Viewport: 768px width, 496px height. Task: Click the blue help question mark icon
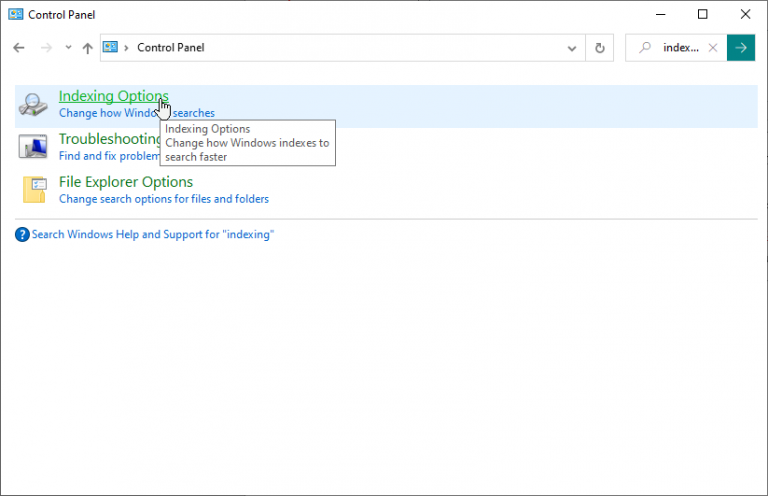pos(22,235)
